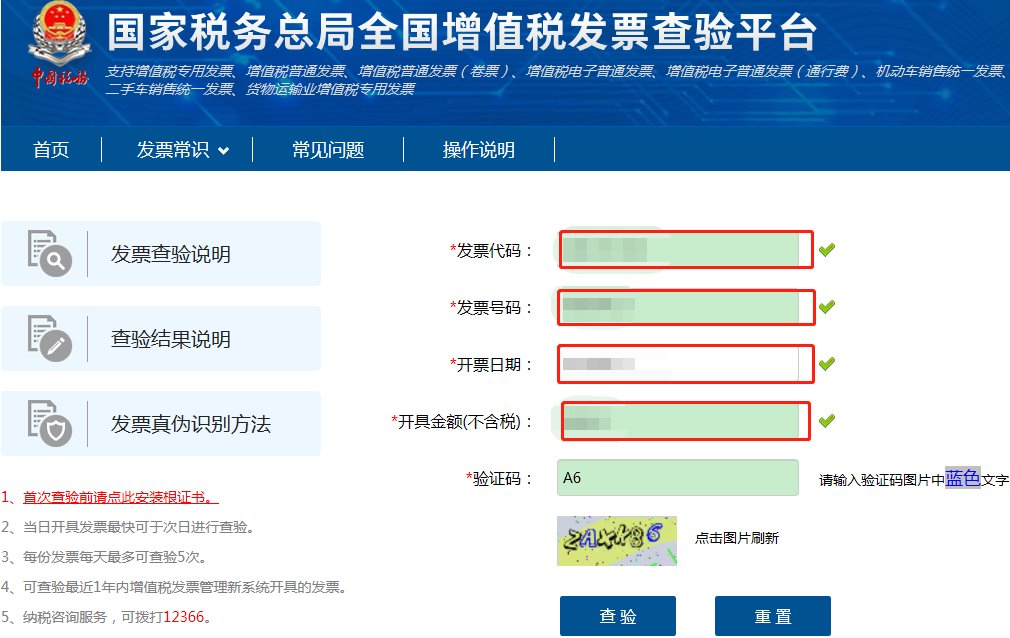Click the 发票代码 input box
1010x638 pixels.
pos(685,250)
